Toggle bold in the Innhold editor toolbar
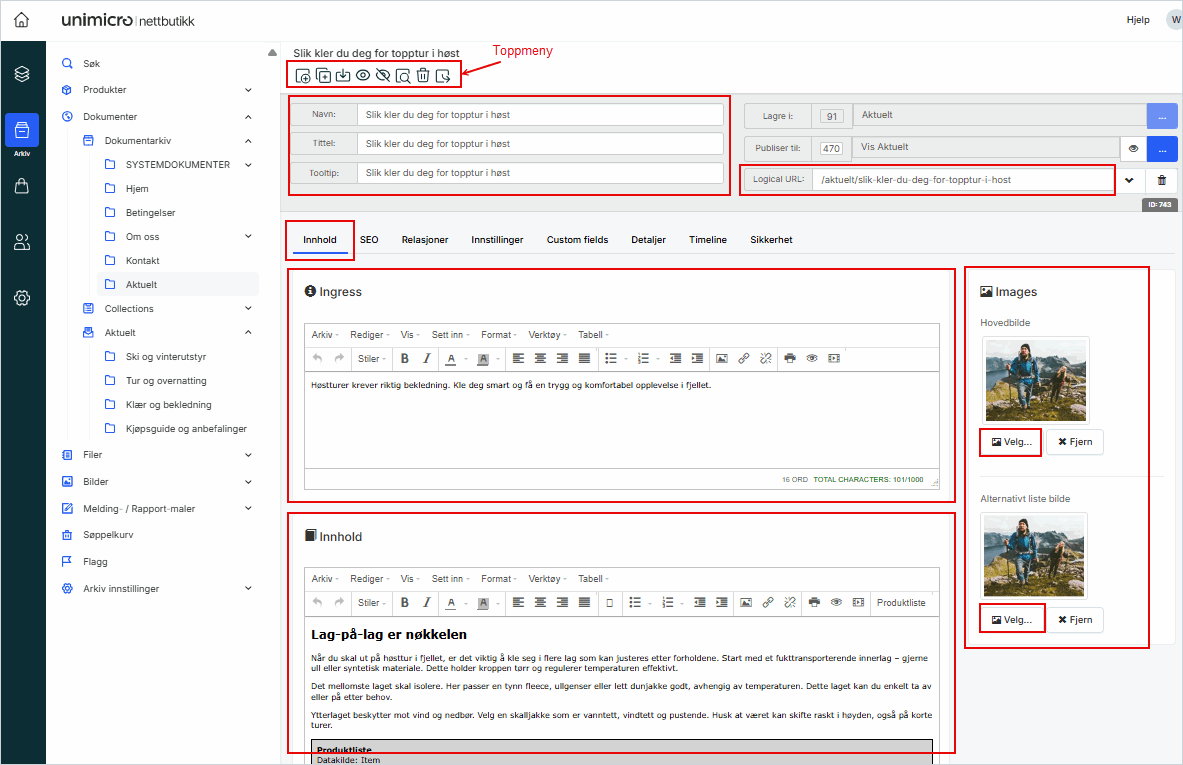This screenshot has width=1183, height=765. (x=405, y=603)
